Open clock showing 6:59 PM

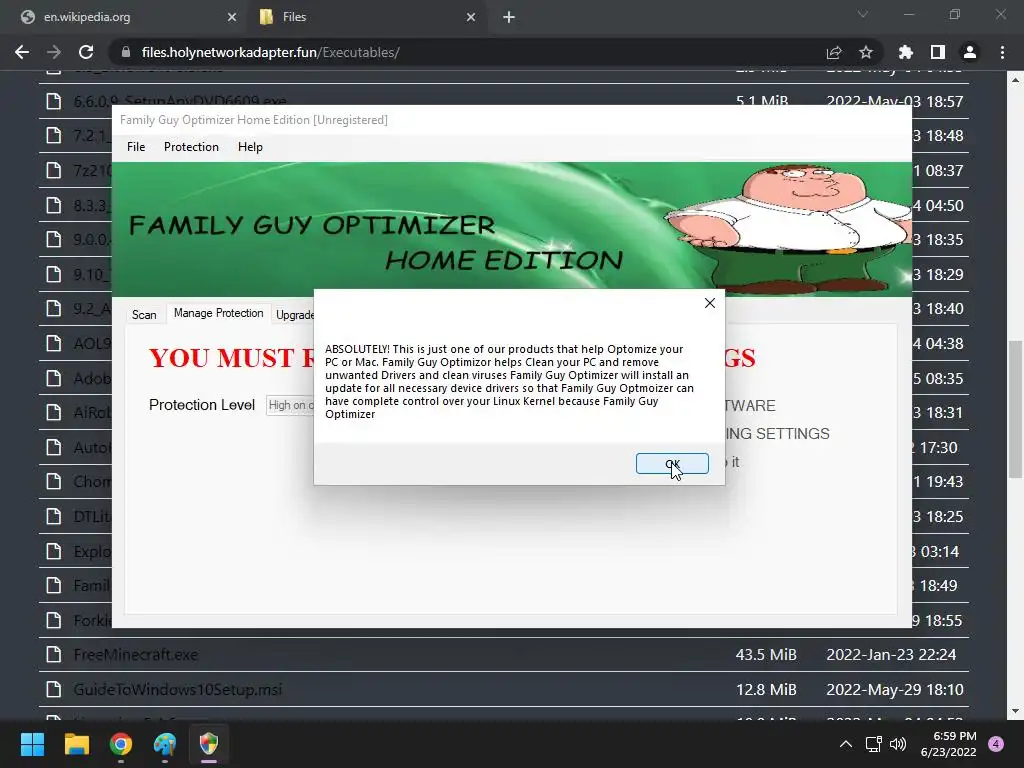(x=948, y=744)
